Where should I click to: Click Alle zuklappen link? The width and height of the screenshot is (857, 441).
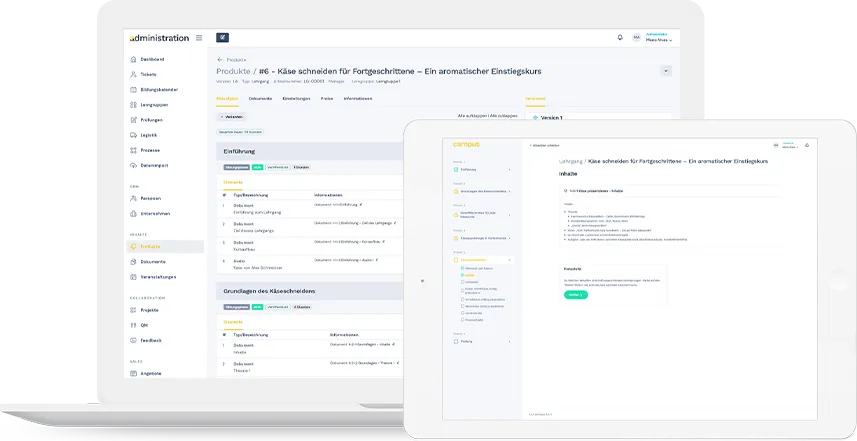point(504,116)
